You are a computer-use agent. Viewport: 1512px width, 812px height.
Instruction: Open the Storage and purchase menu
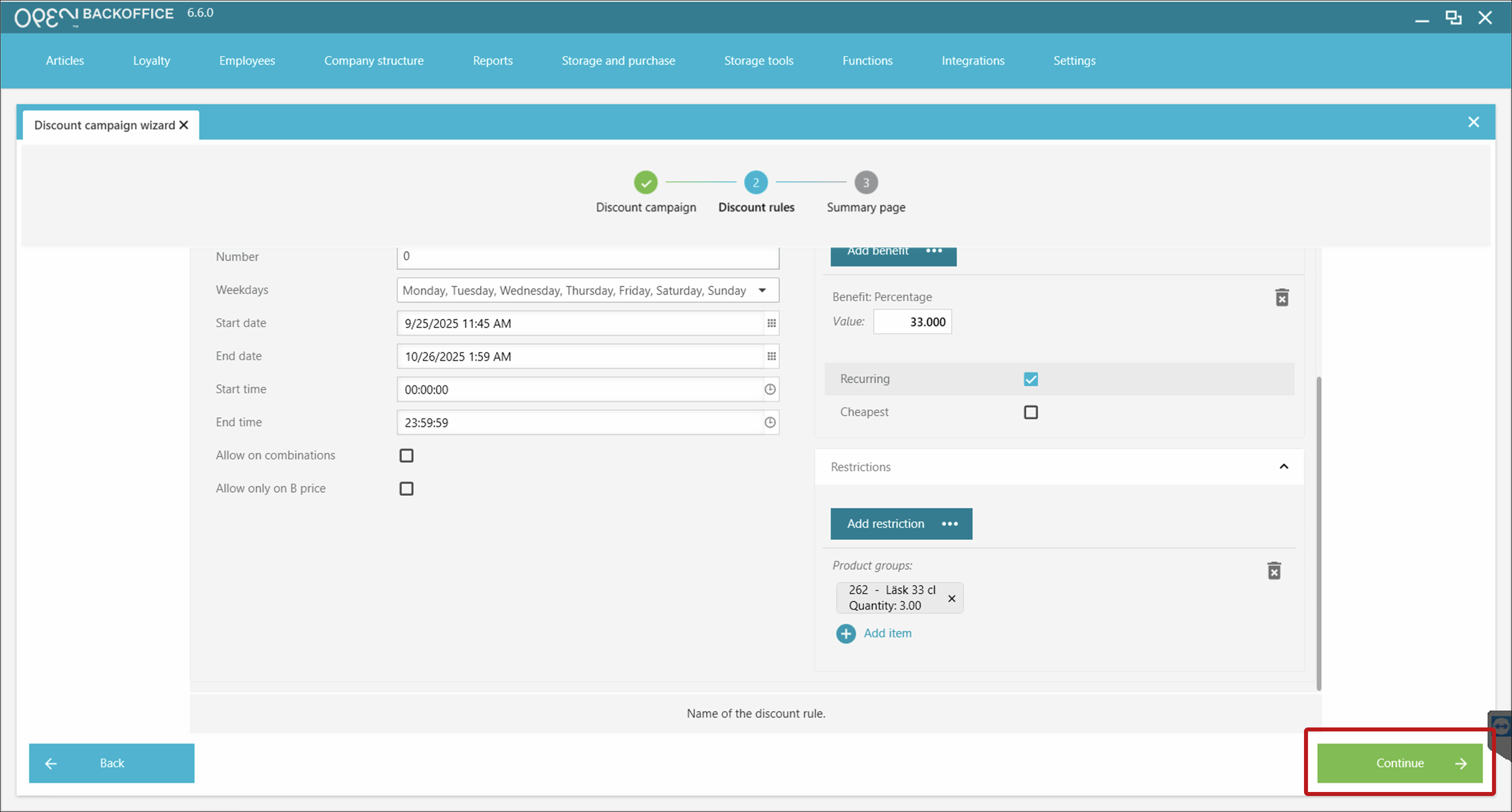pos(618,61)
